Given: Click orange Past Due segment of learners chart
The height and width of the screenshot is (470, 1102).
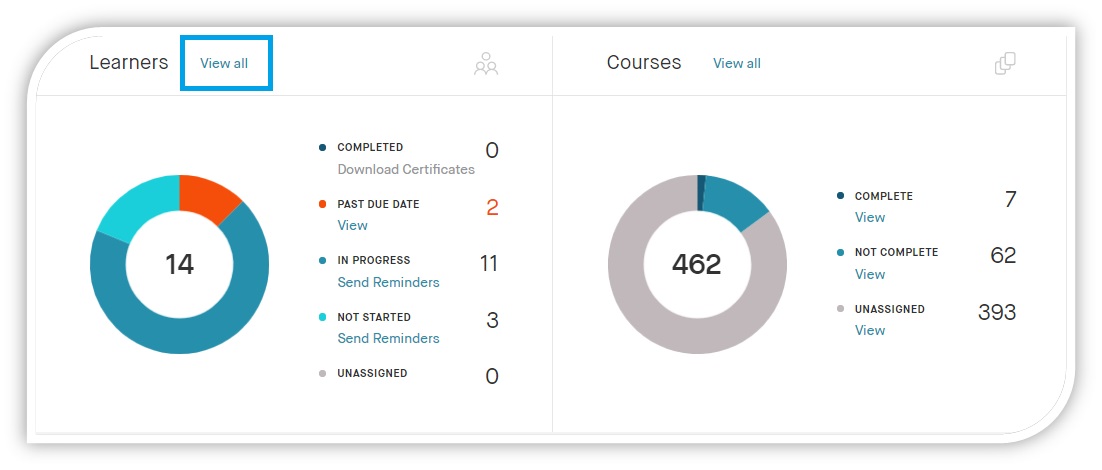Looking at the screenshot, I should [x=206, y=196].
